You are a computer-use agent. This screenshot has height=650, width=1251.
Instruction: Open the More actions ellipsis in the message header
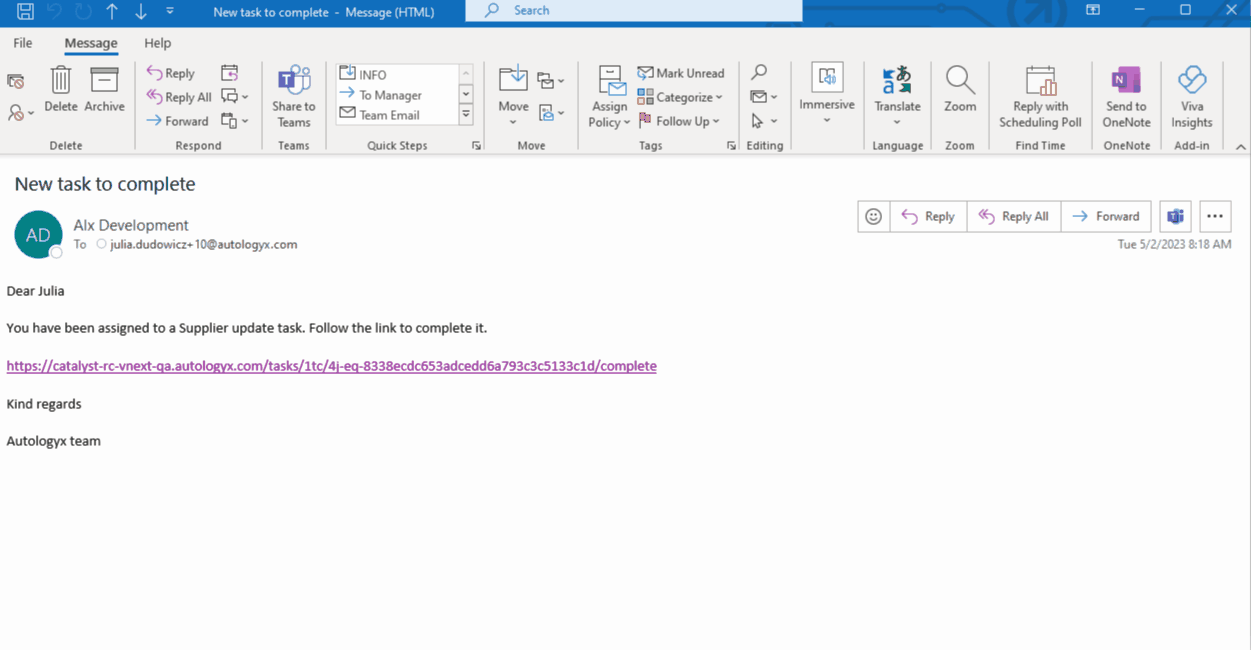pyautogui.click(x=1215, y=216)
